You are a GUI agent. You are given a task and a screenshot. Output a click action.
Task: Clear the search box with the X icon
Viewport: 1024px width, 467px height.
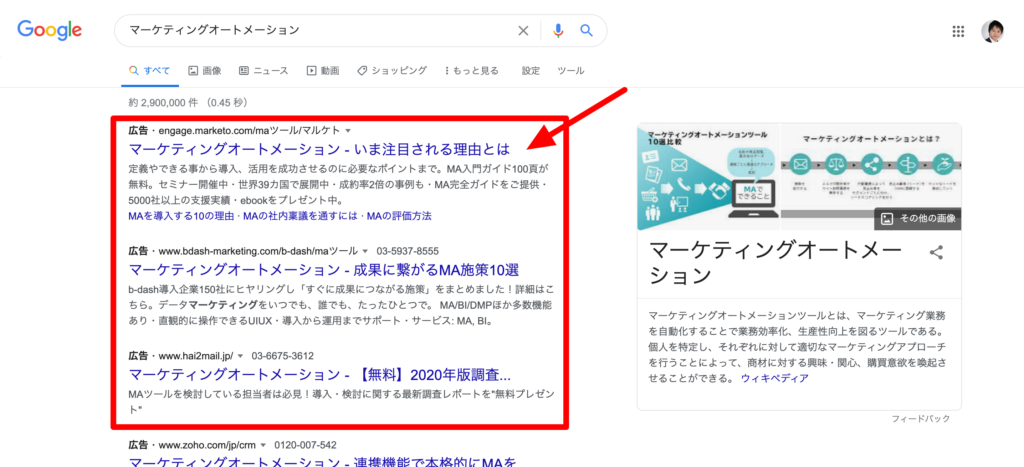pyautogui.click(x=523, y=31)
